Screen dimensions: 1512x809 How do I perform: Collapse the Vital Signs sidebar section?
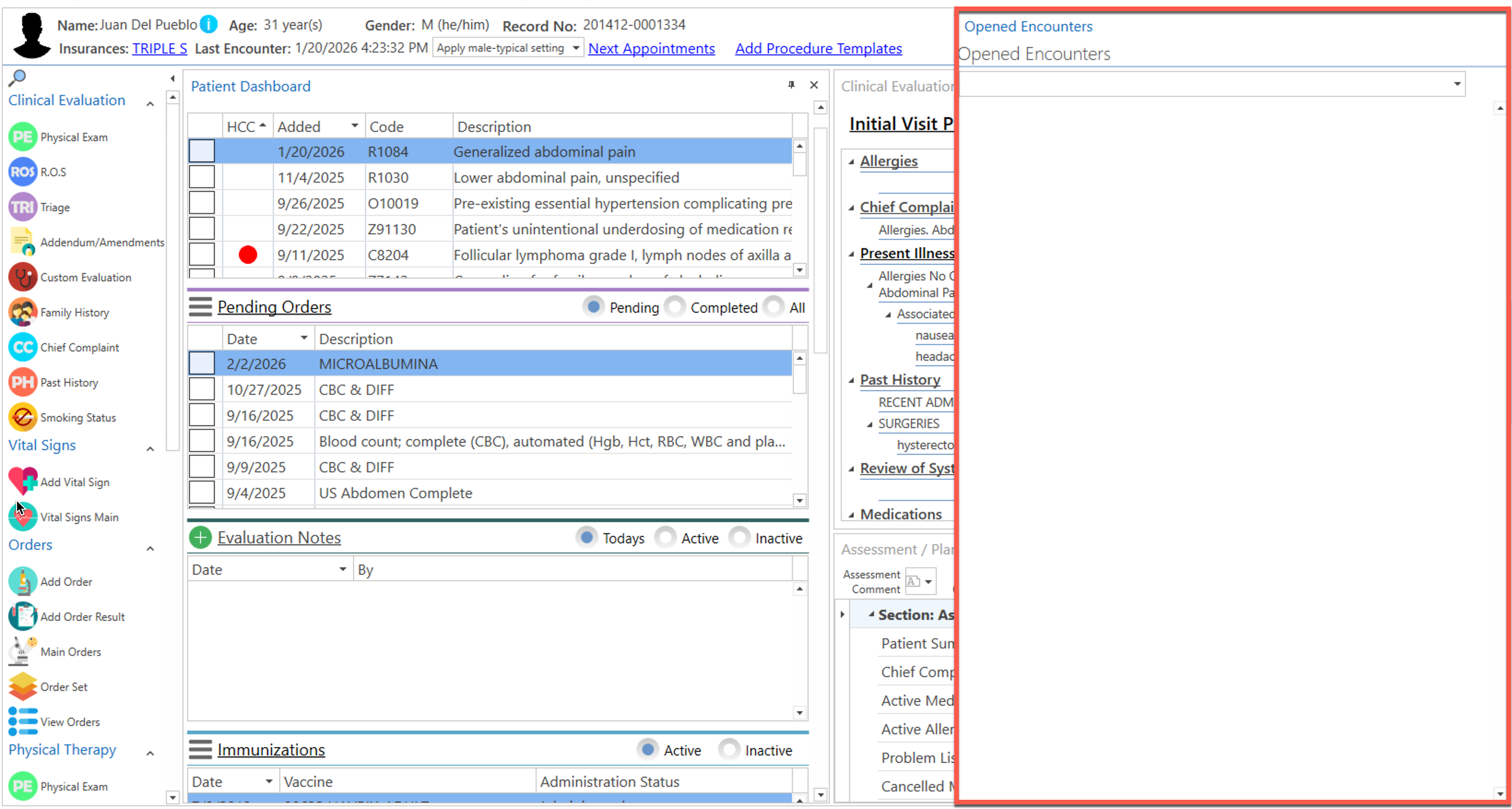(150, 448)
